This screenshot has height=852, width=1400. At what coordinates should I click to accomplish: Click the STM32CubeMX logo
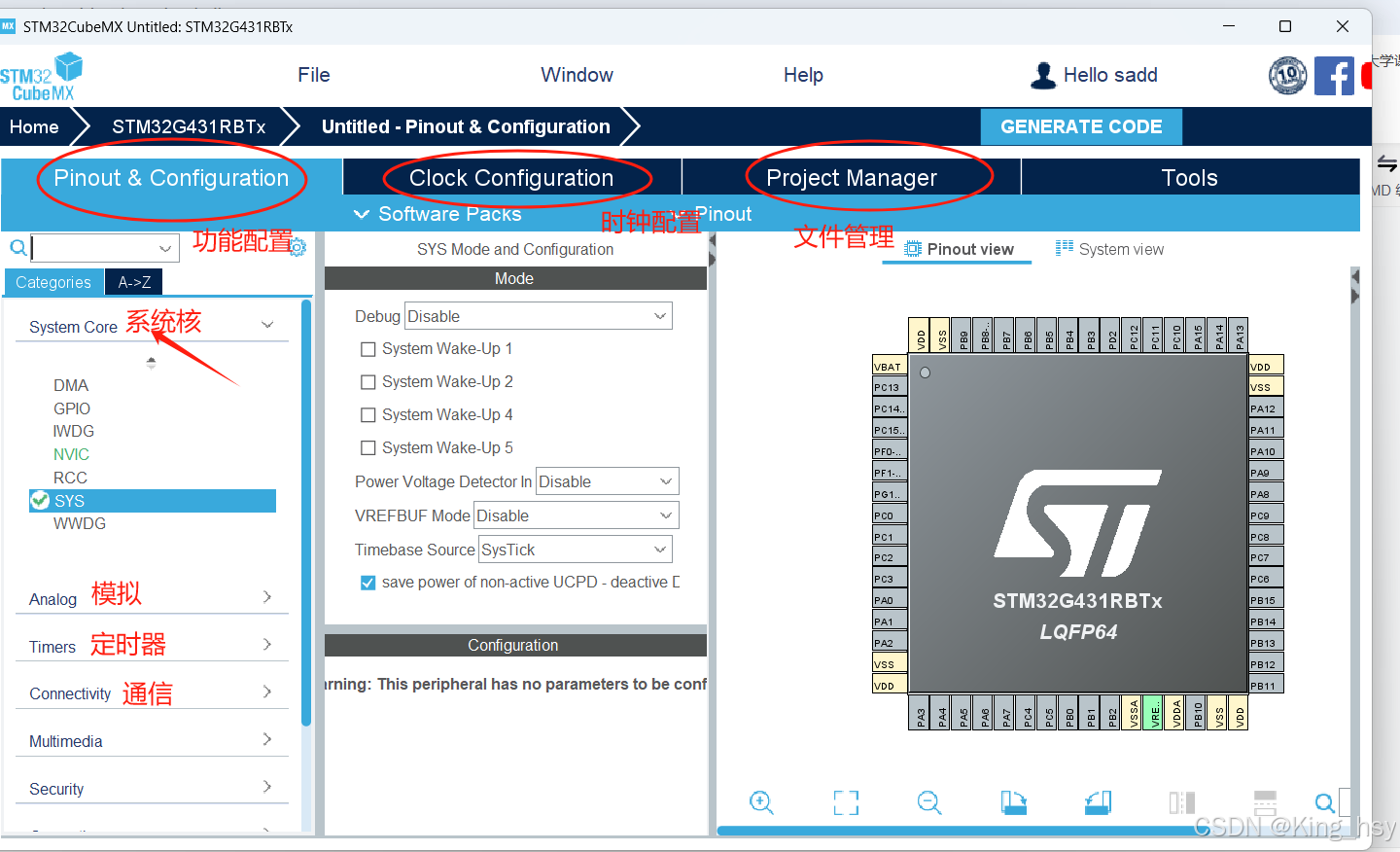(x=41, y=77)
